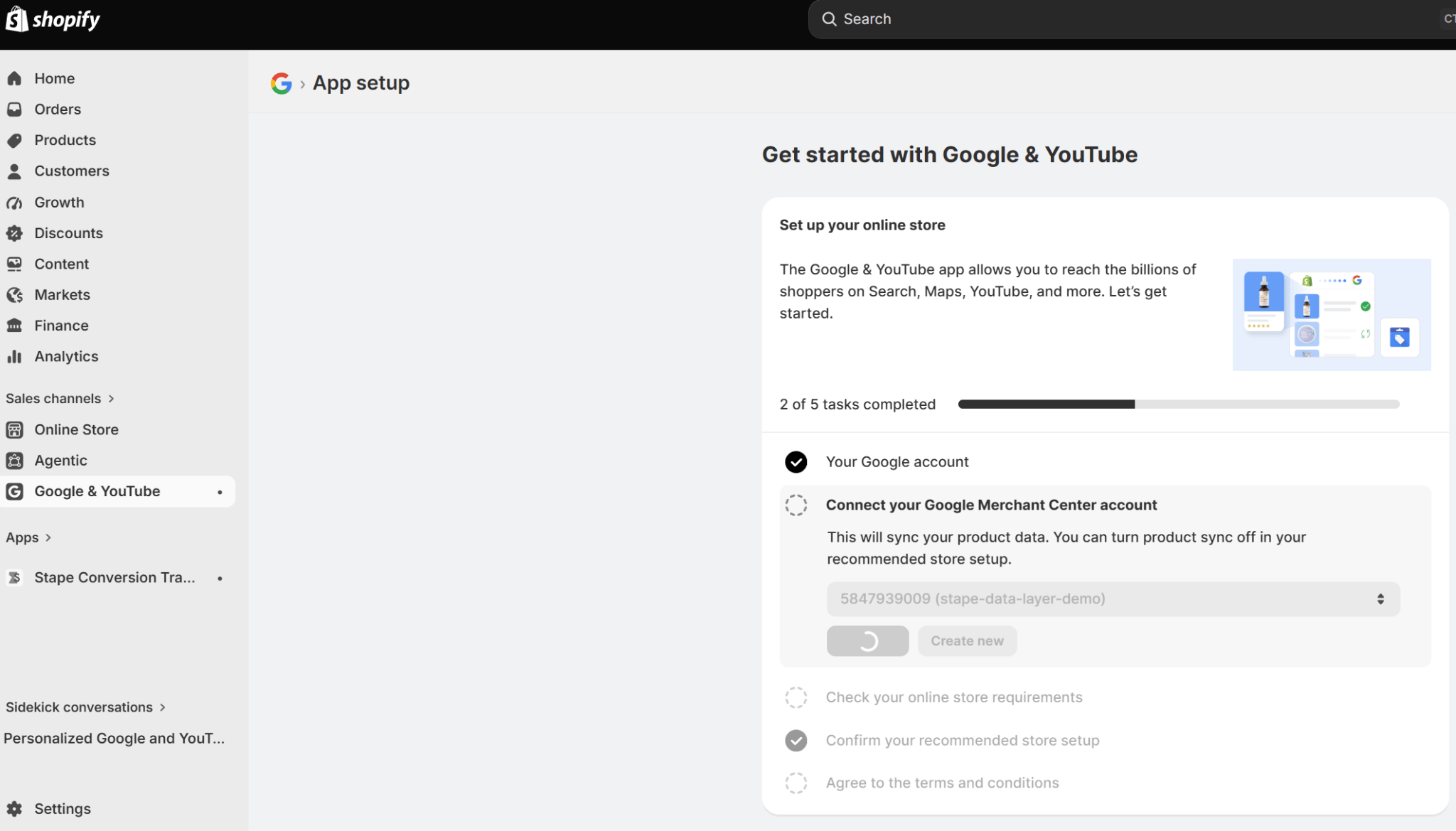The height and width of the screenshot is (831, 1456).
Task: Click the Online Store storefront icon
Action: [x=14, y=430]
